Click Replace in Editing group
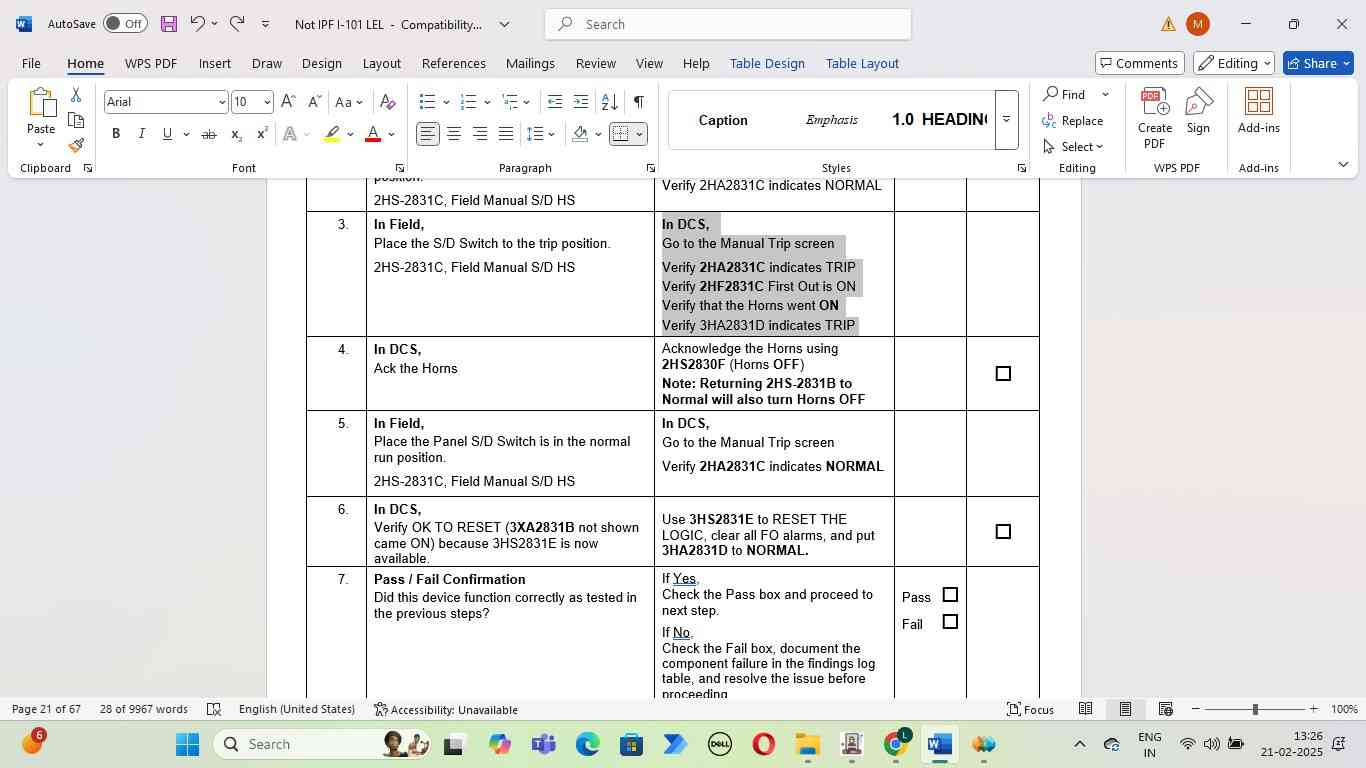The width and height of the screenshot is (1366, 768). (x=1073, y=121)
